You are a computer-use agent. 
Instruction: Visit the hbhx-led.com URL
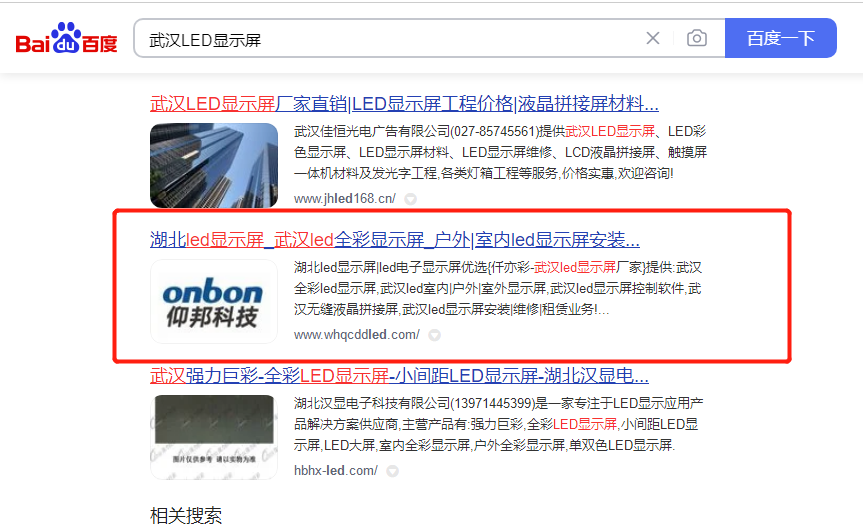click(x=336, y=471)
